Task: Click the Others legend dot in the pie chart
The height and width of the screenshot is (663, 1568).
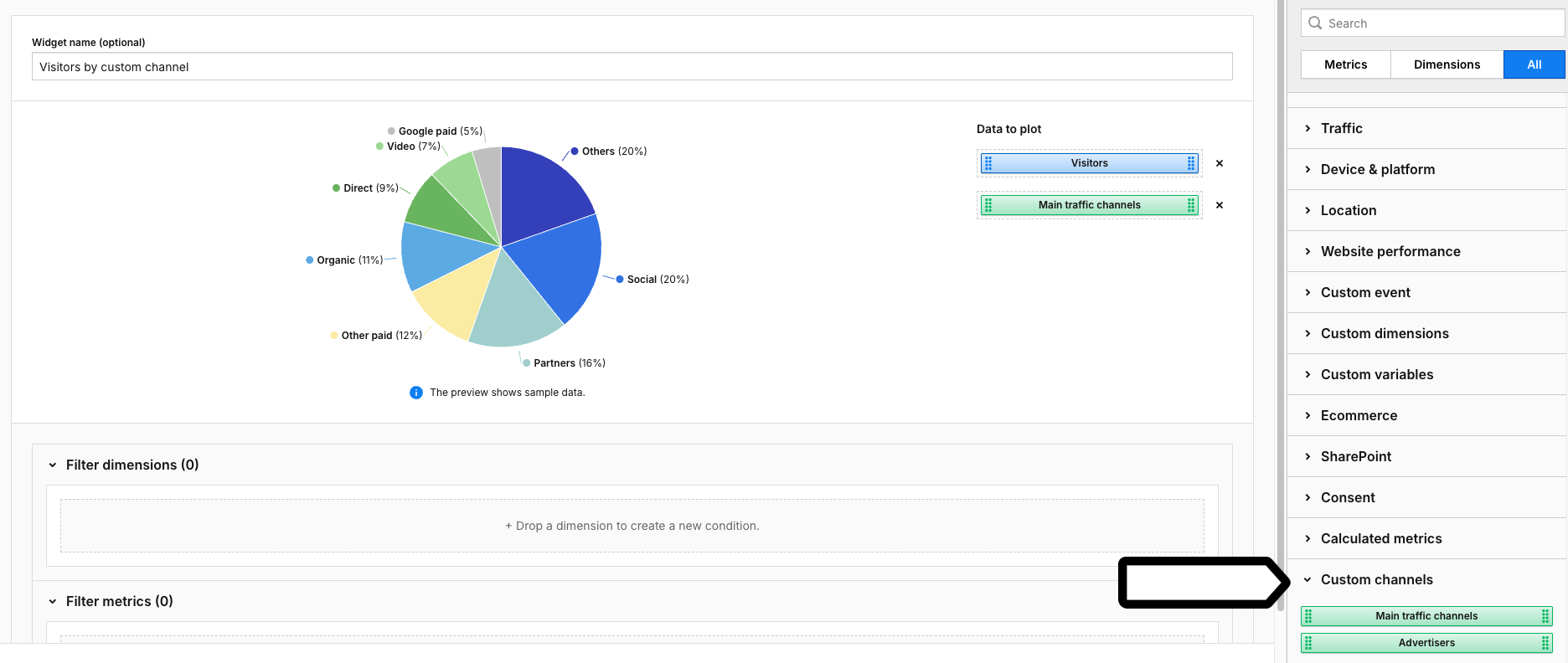Action: click(575, 152)
